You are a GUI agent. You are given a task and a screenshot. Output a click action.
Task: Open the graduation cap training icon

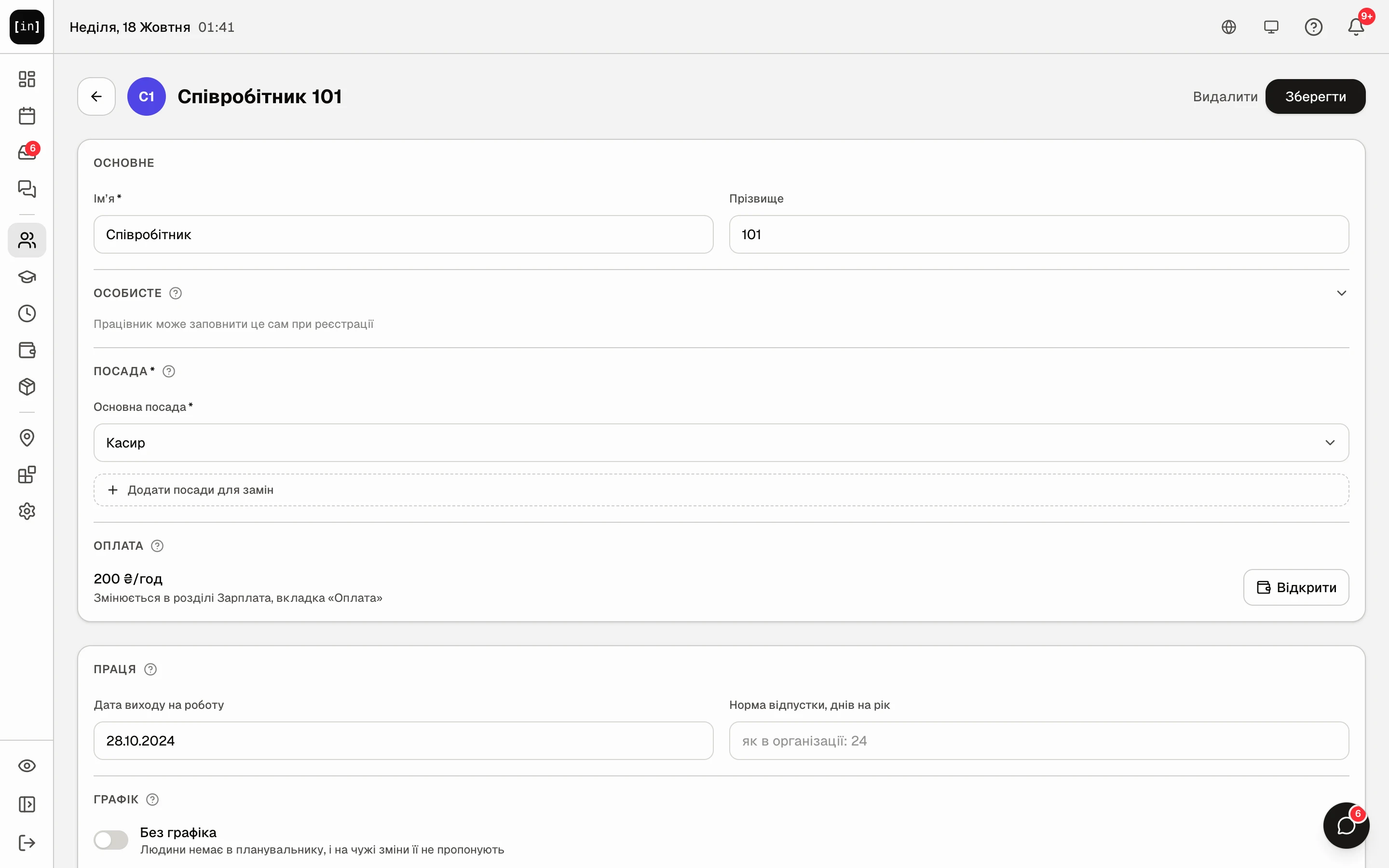tap(27, 277)
